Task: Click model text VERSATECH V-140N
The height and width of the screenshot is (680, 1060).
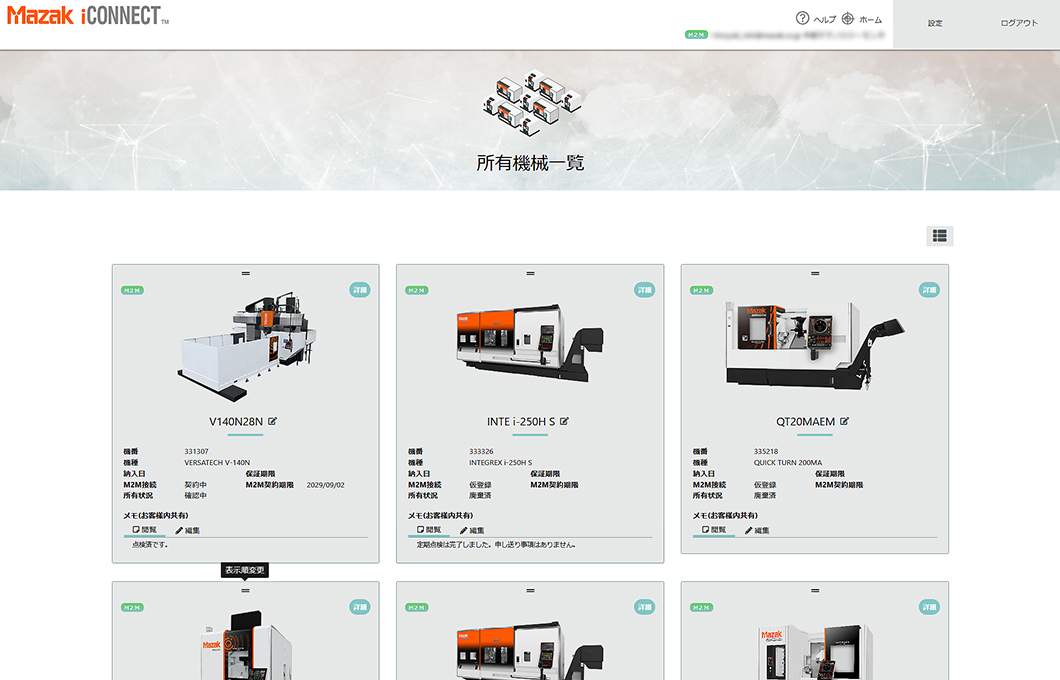Action: coord(217,463)
